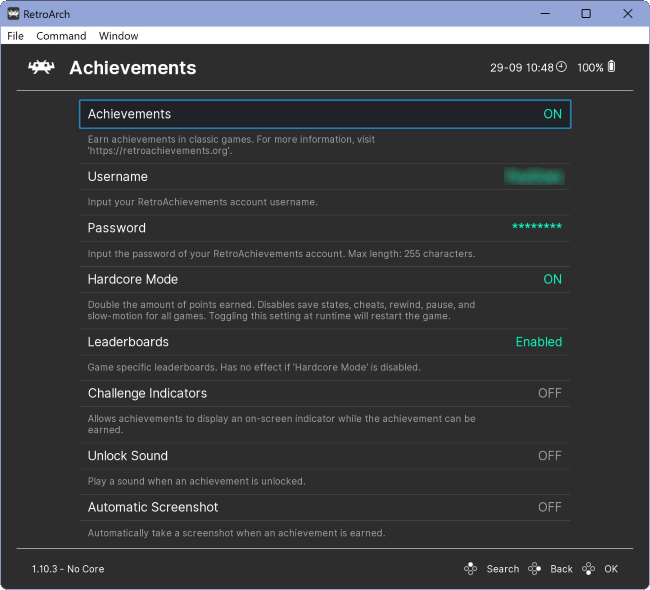650x590 pixels.
Task: Click the RetroArch title bar app icon
Action: 13,14
